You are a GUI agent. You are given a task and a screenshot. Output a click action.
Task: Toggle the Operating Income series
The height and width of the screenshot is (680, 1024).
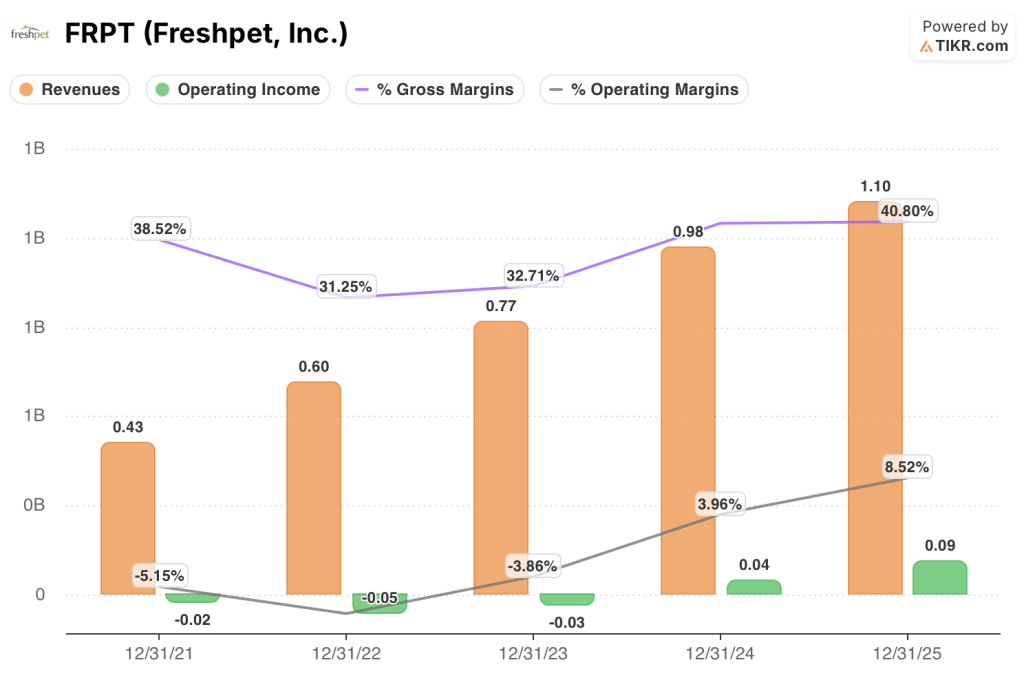237,89
